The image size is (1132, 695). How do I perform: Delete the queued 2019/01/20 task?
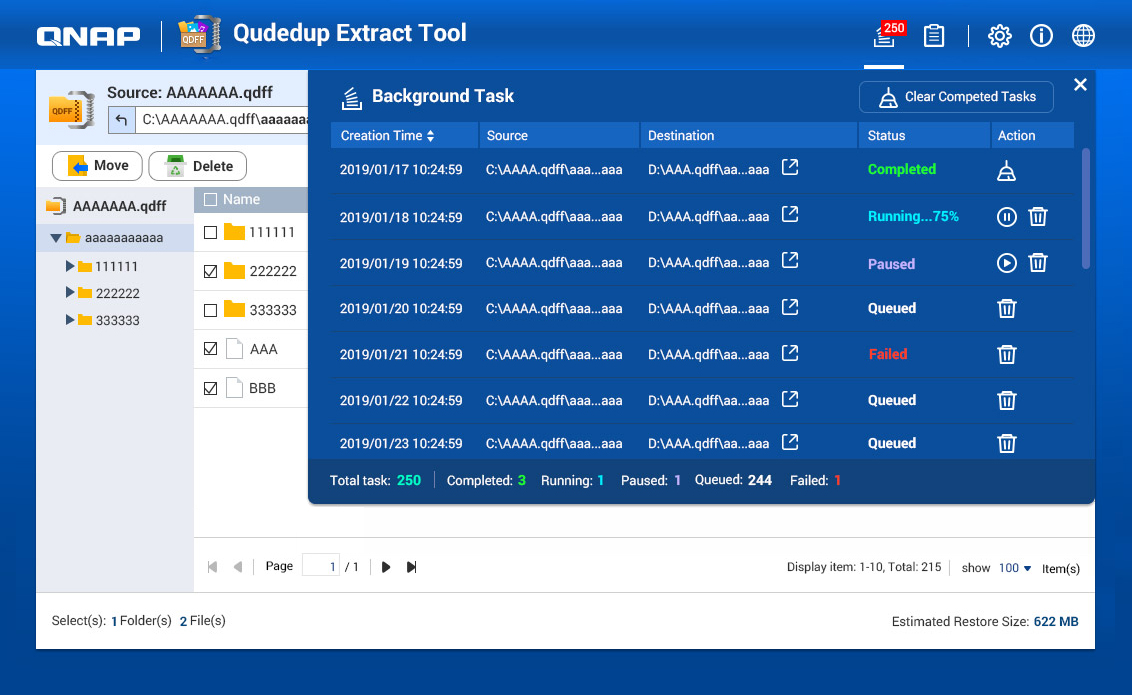[1006, 309]
